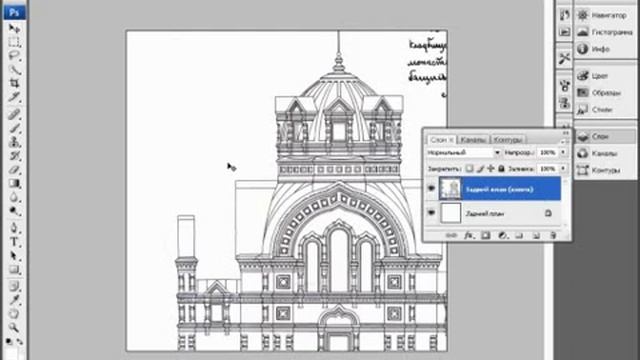This screenshot has height=360, width=640.
Task: Open the blend mode Нормальный dropdown
Action: click(464, 153)
